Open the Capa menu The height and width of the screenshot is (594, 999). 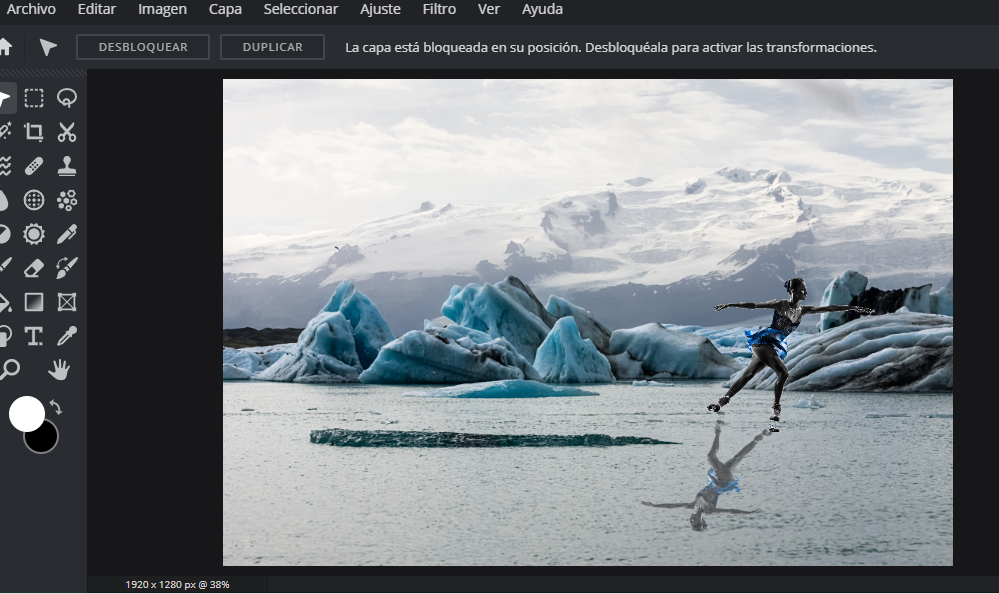[225, 10]
